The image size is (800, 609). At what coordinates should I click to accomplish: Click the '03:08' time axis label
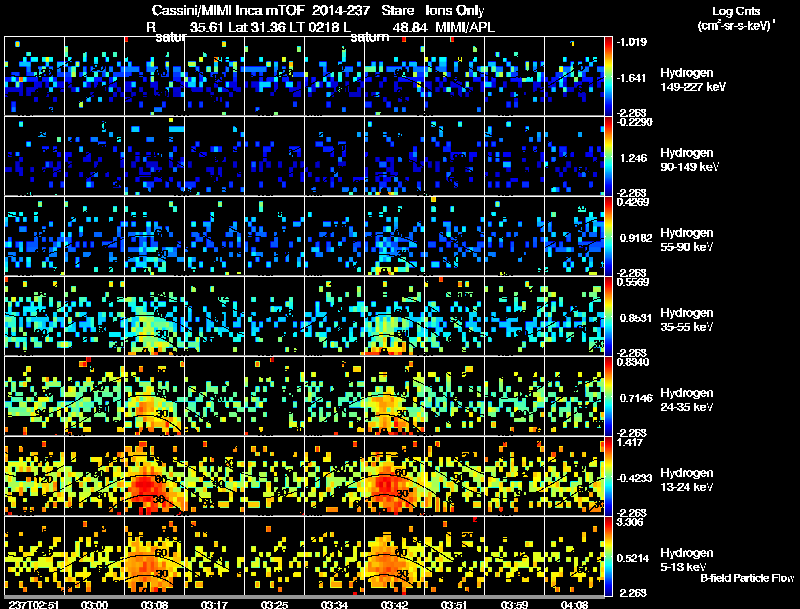click(x=155, y=604)
